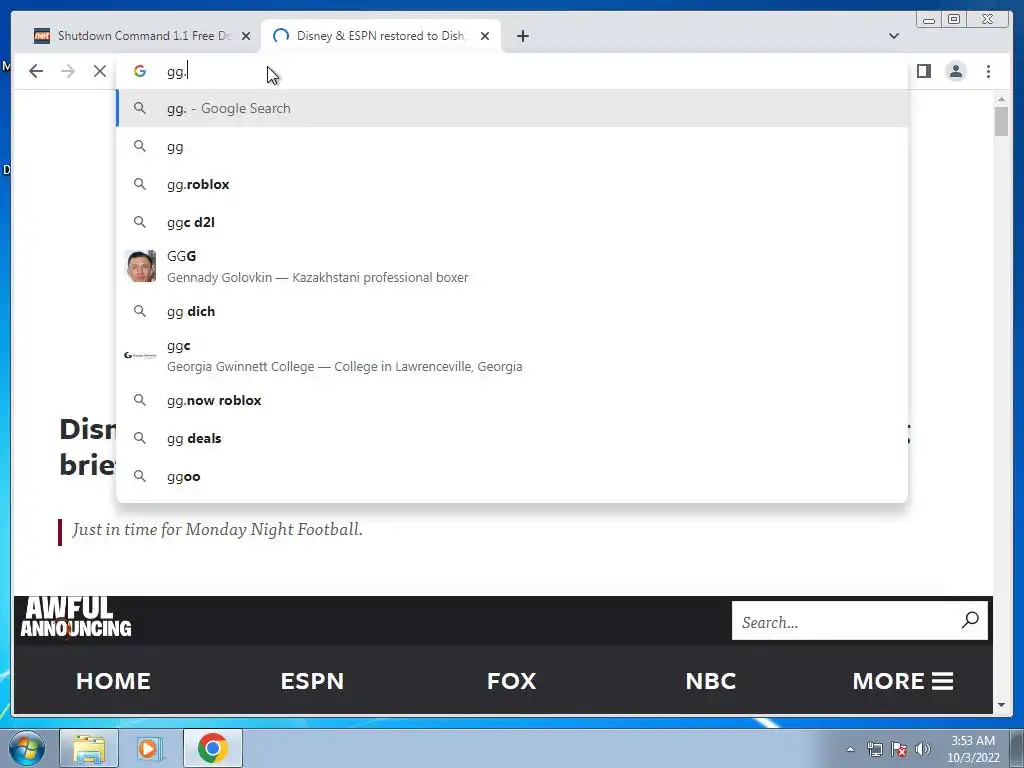The image size is (1024, 768).
Task: Close the Disney & ESPN tab
Action: click(x=485, y=36)
